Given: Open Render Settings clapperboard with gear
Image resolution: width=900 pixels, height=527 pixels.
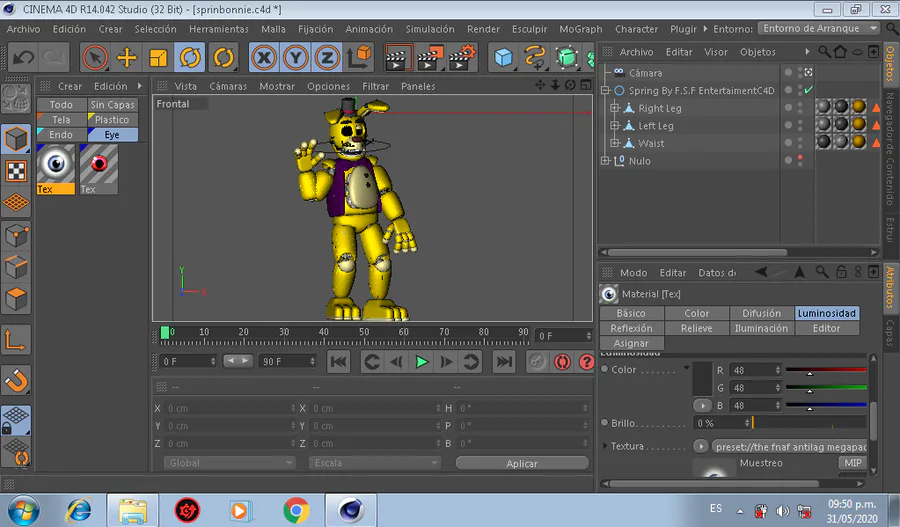Looking at the screenshot, I should tap(462, 57).
